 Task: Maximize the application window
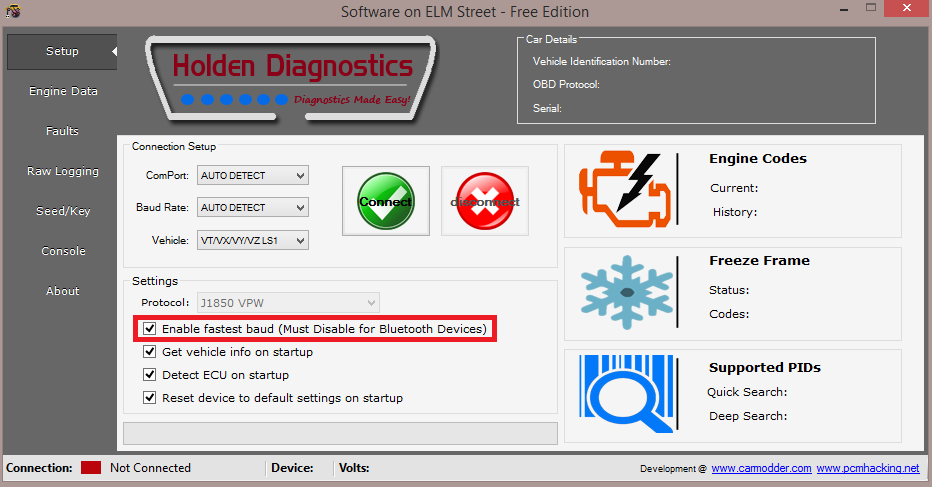871,8
